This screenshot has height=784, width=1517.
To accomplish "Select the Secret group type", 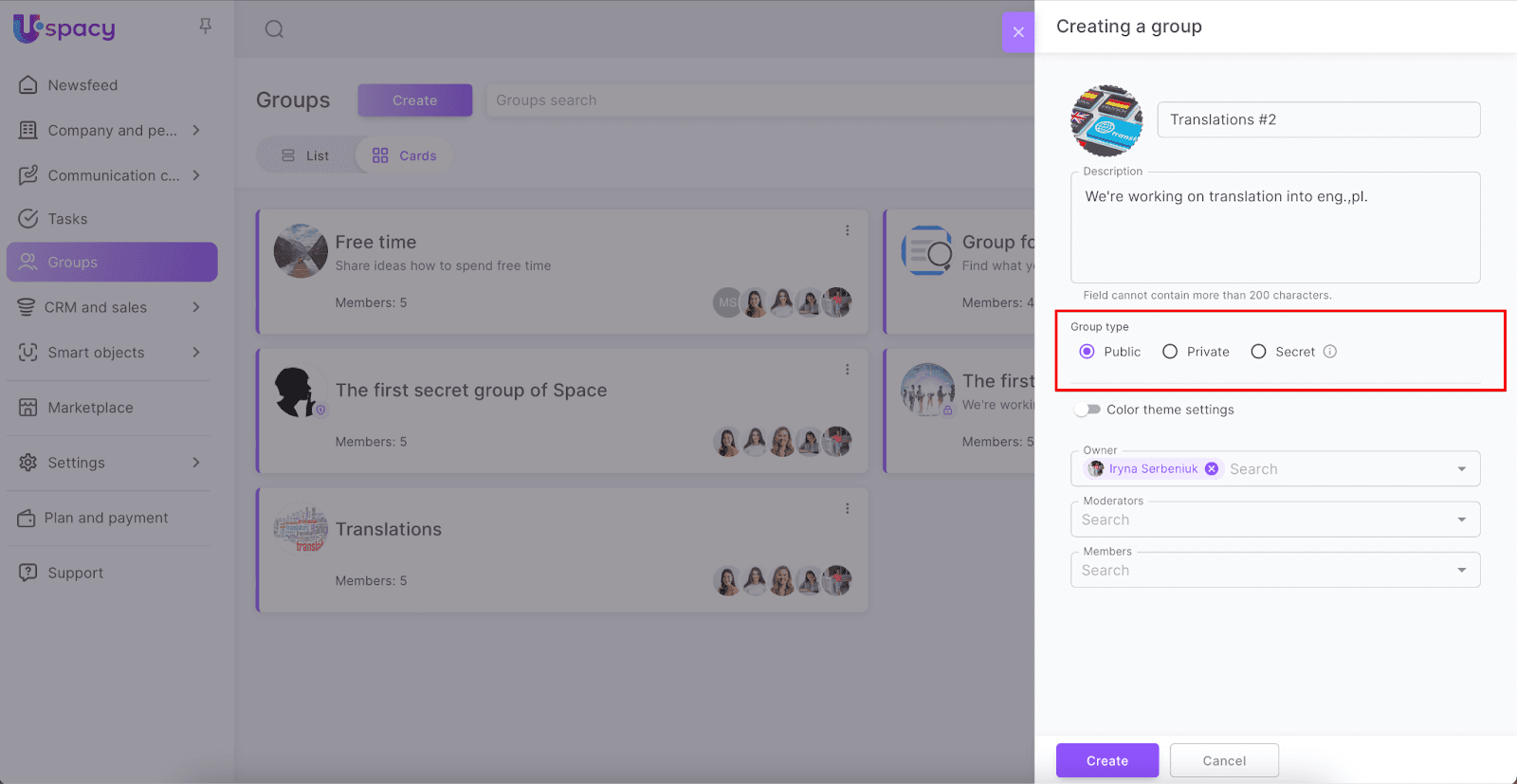I will (1258, 352).
